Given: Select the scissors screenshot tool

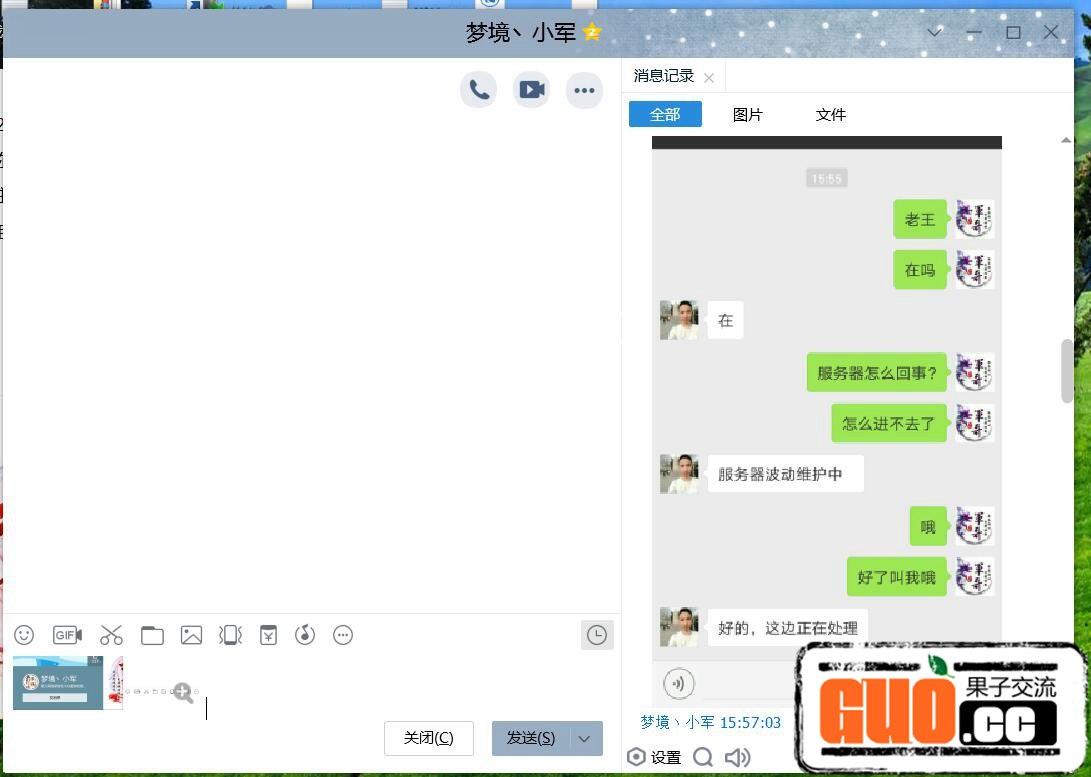Looking at the screenshot, I should coord(111,635).
